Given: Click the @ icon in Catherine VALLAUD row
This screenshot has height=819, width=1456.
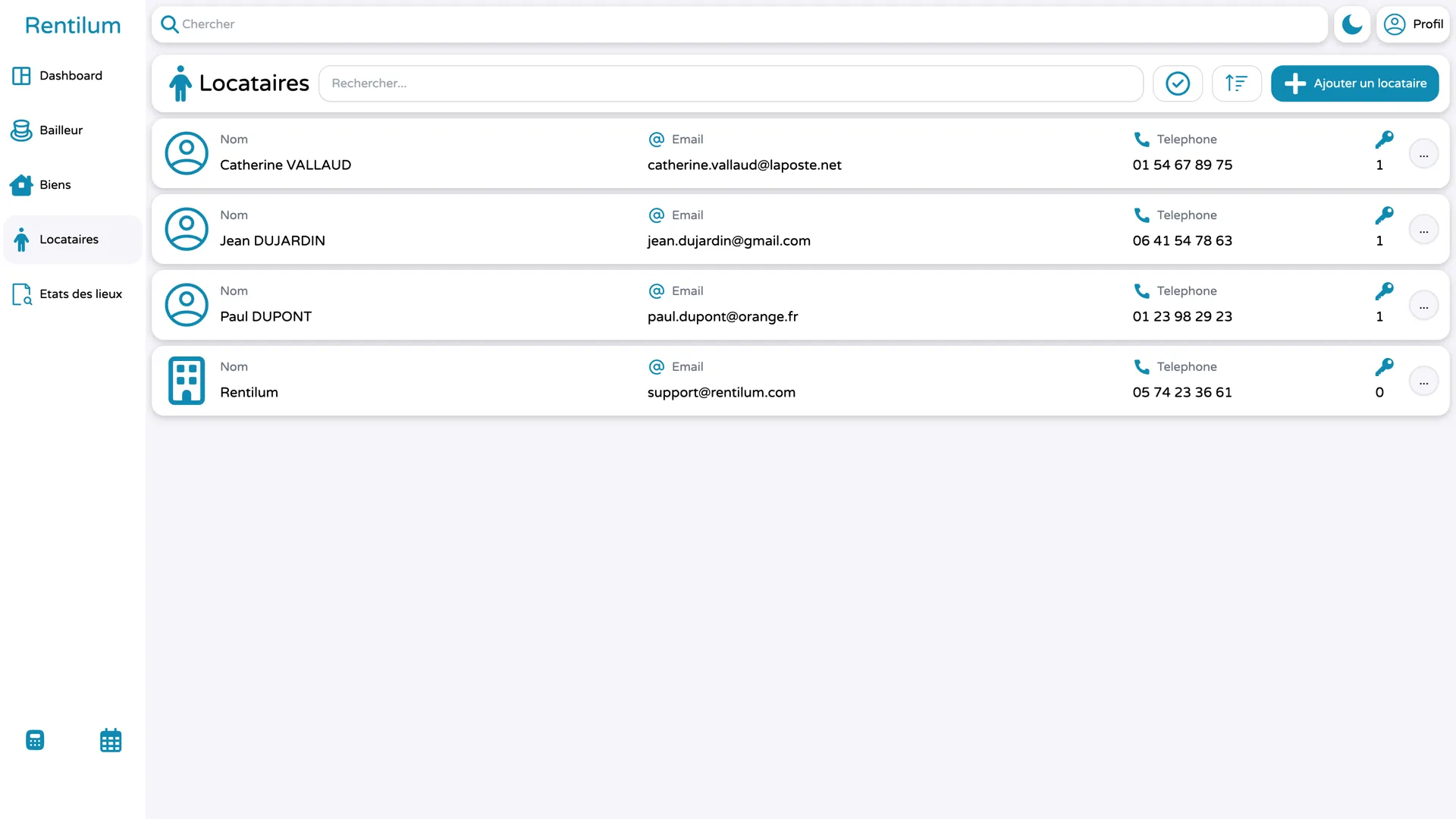Looking at the screenshot, I should pyautogui.click(x=657, y=140).
